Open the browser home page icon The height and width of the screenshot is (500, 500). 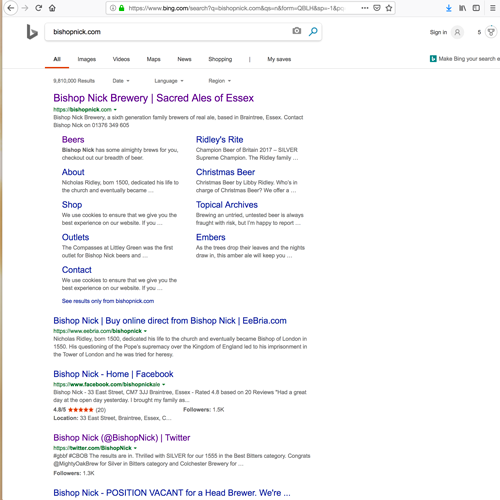pos(52,8)
